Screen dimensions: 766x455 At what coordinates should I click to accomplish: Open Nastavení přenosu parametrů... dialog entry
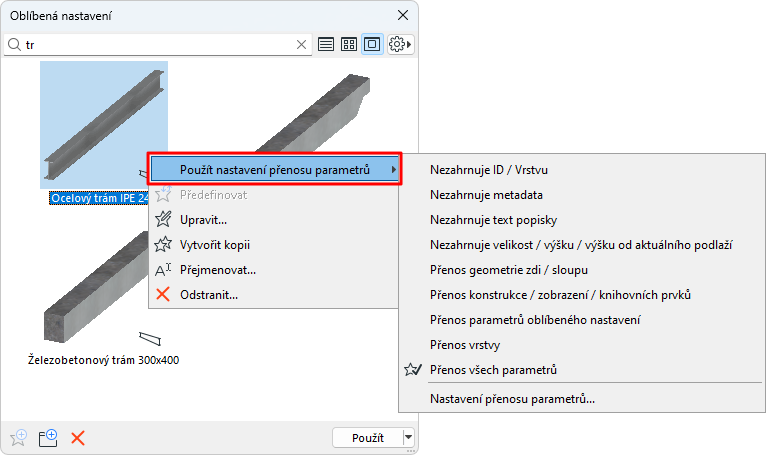(512, 399)
